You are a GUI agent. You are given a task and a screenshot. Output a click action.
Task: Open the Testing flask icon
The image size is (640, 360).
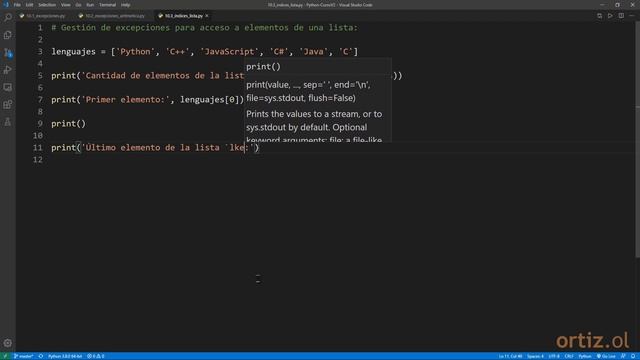8,122
